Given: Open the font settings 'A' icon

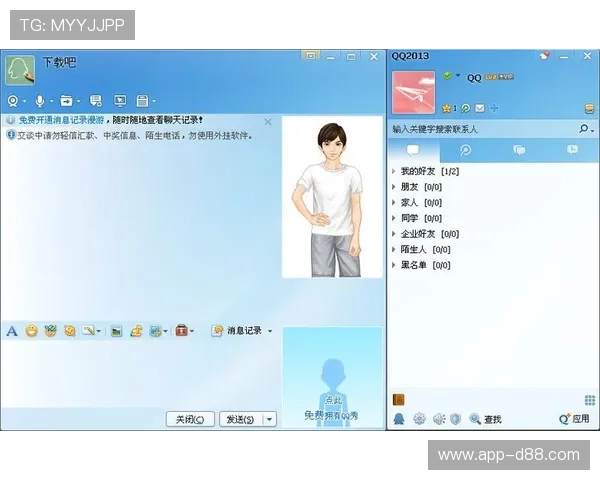Looking at the screenshot, I should pos(12,331).
